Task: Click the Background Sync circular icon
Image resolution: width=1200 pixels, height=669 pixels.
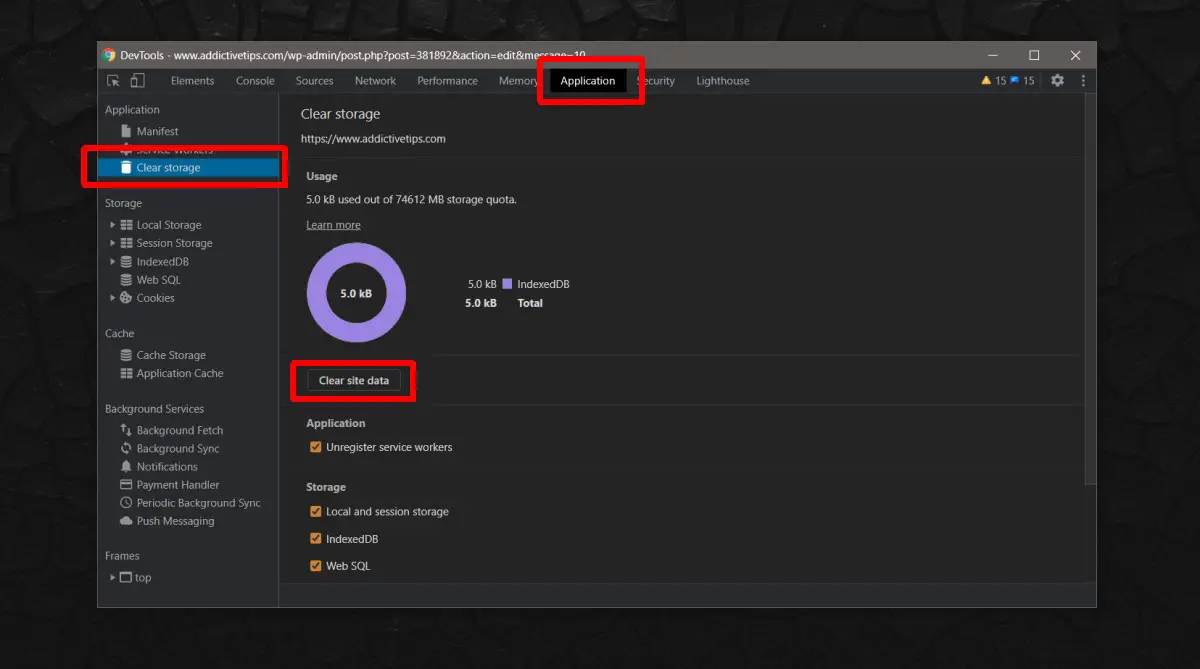Action: [x=126, y=448]
